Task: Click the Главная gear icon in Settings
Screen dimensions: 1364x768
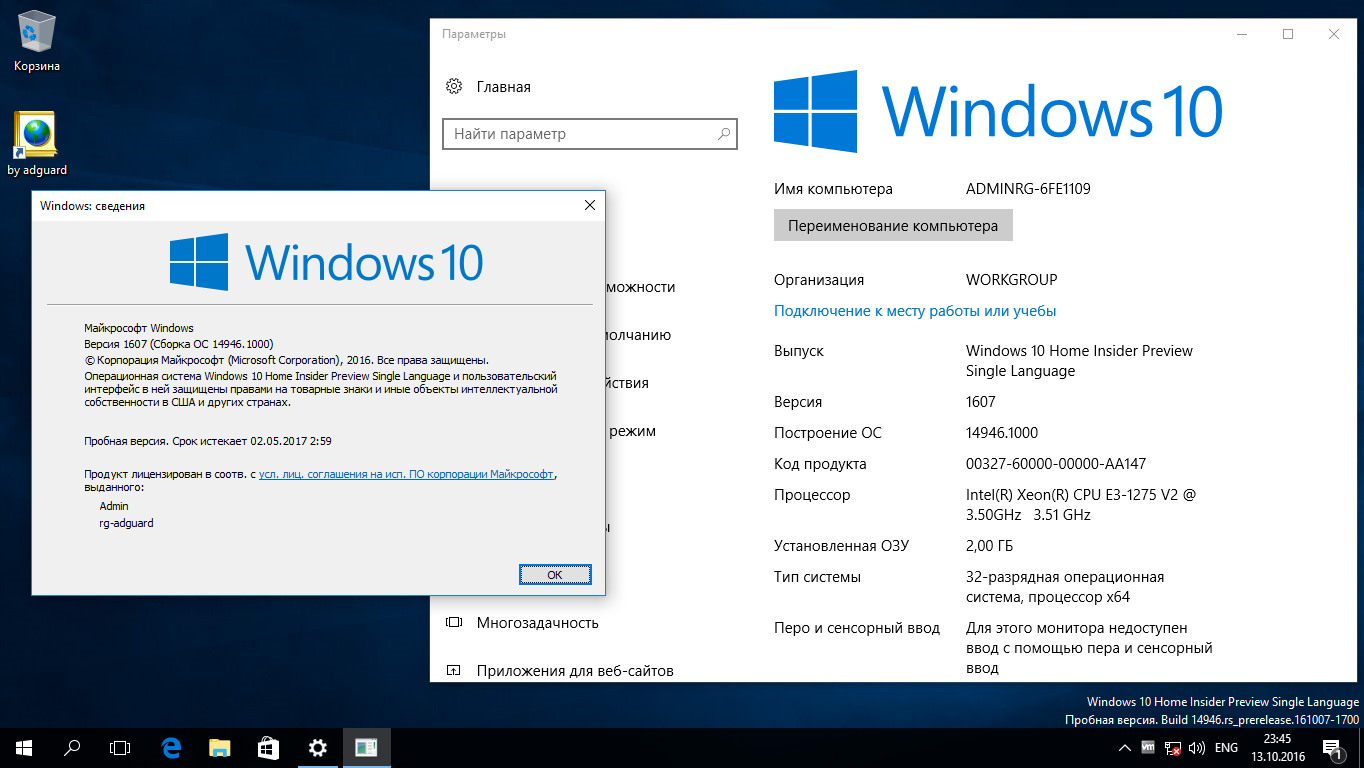Action: tap(454, 86)
